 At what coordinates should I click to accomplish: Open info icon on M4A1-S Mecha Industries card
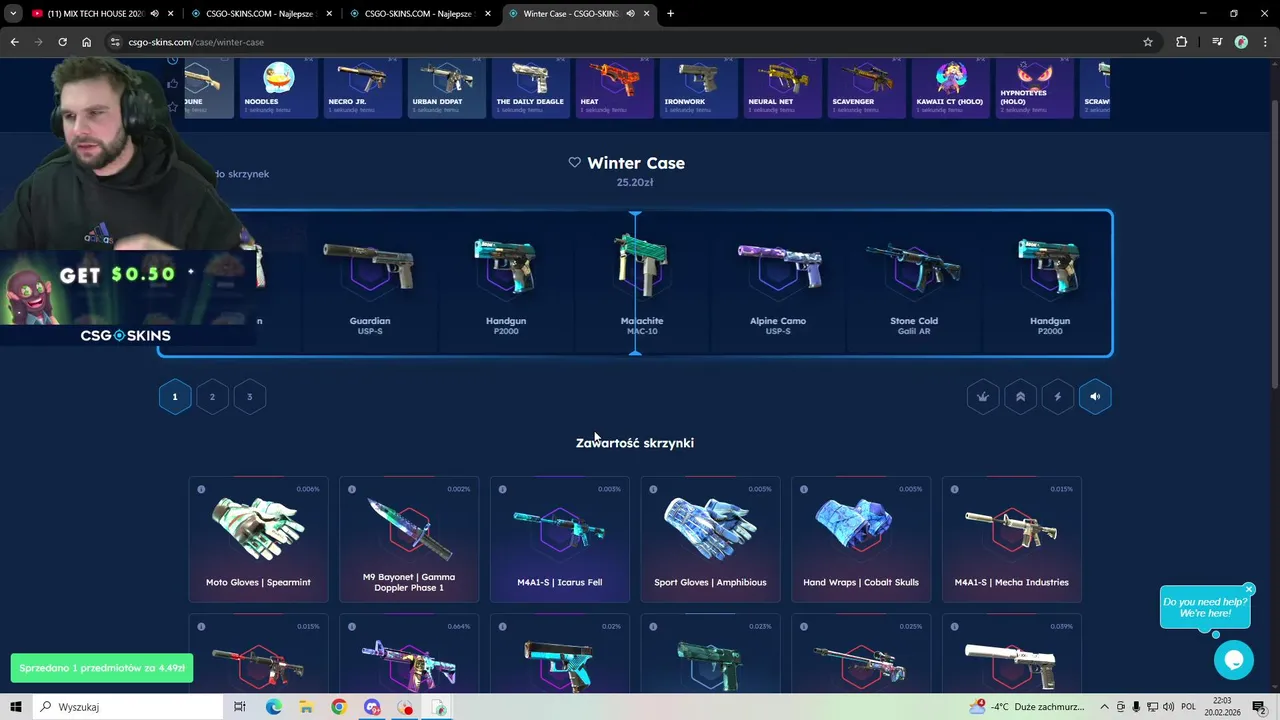(x=955, y=489)
